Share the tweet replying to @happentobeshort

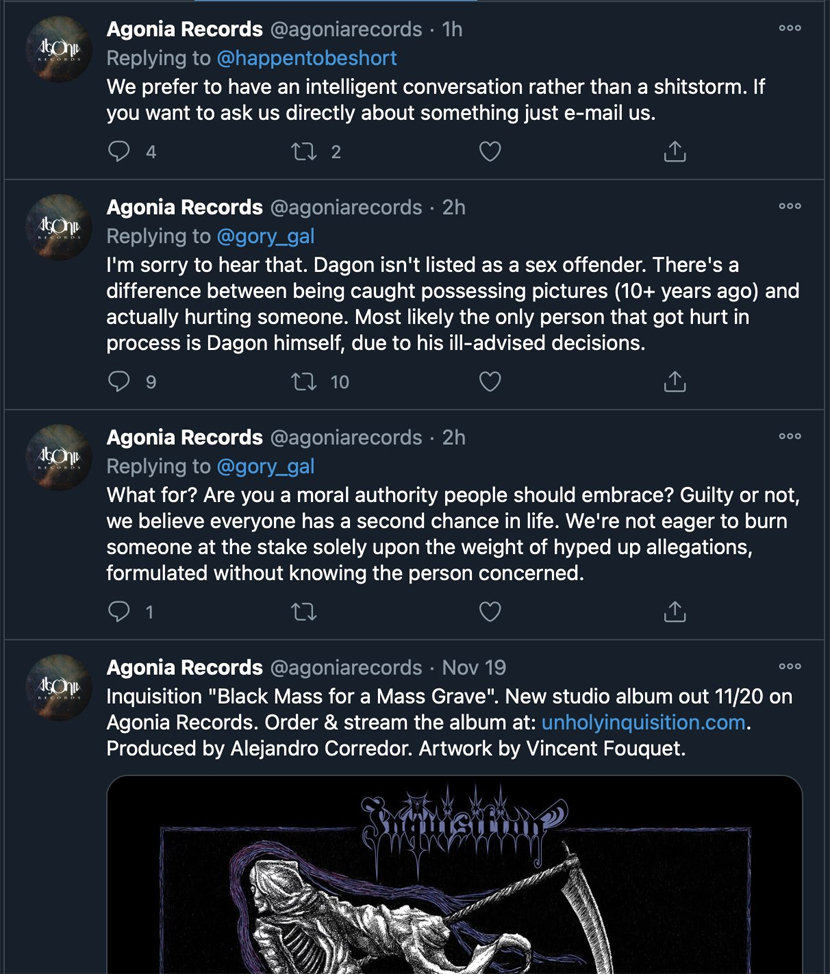(x=675, y=152)
